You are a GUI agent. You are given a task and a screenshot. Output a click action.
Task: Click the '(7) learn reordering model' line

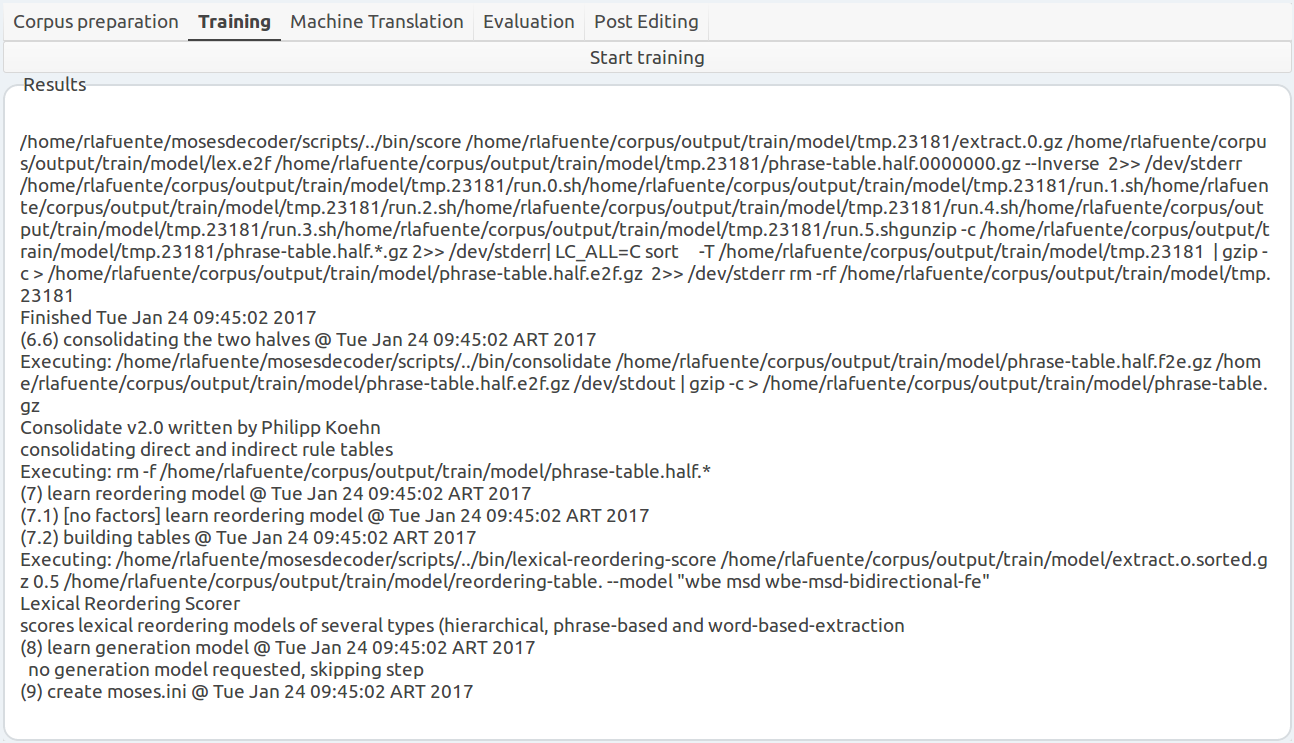tap(276, 494)
